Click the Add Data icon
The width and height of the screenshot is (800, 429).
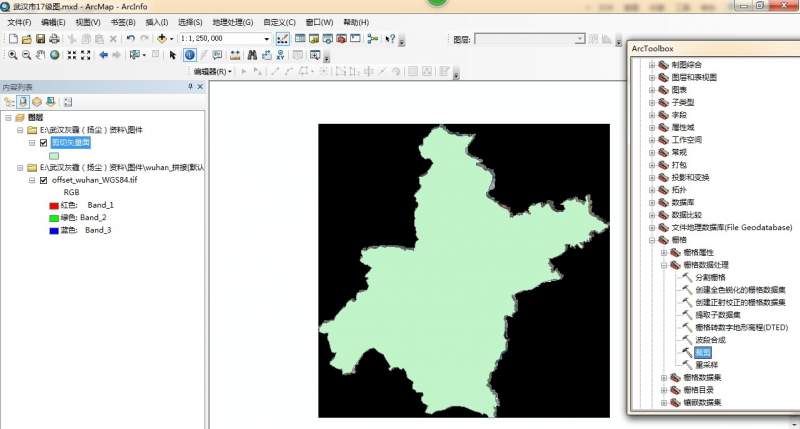tap(162, 39)
